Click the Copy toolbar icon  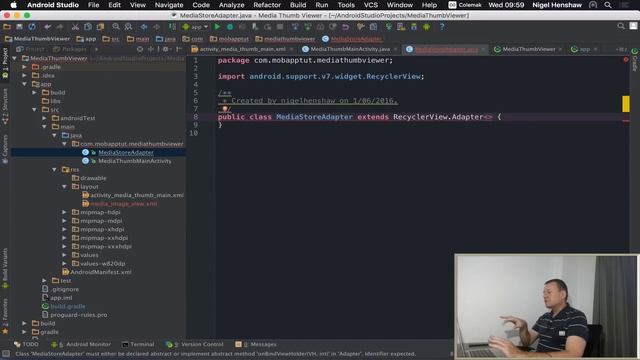pos(88,27)
